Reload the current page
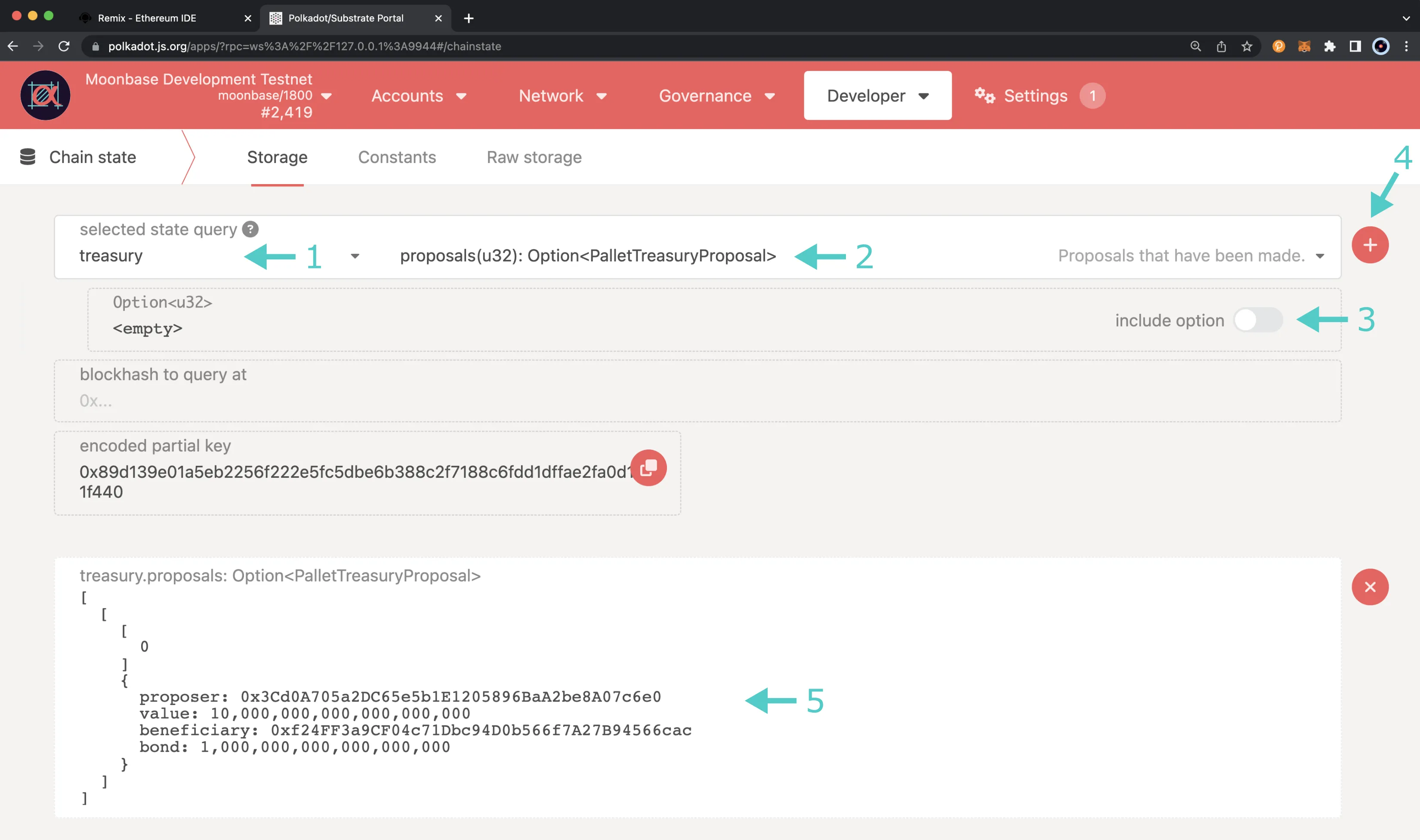The height and width of the screenshot is (840, 1420). tap(64, 46)
